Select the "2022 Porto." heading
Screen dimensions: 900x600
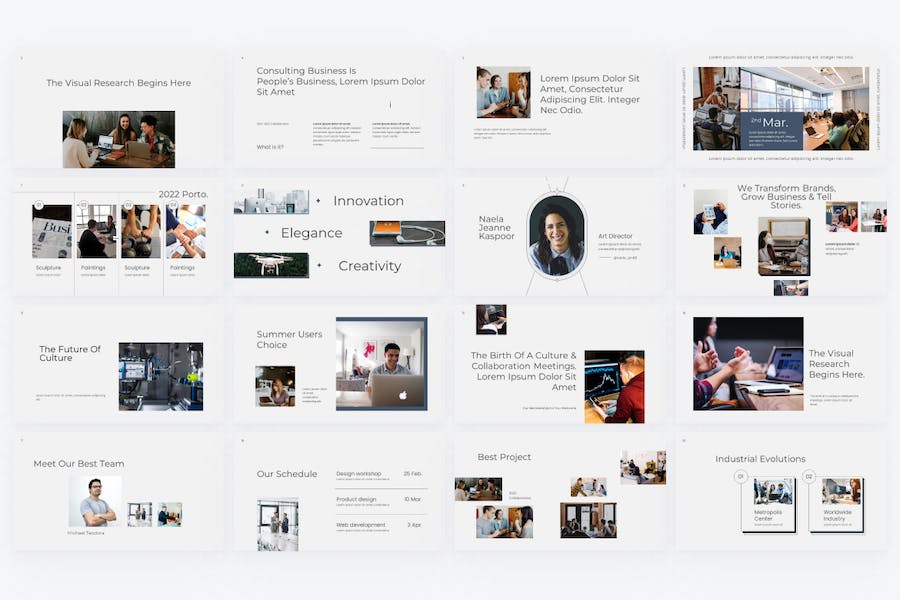(183, 194)
